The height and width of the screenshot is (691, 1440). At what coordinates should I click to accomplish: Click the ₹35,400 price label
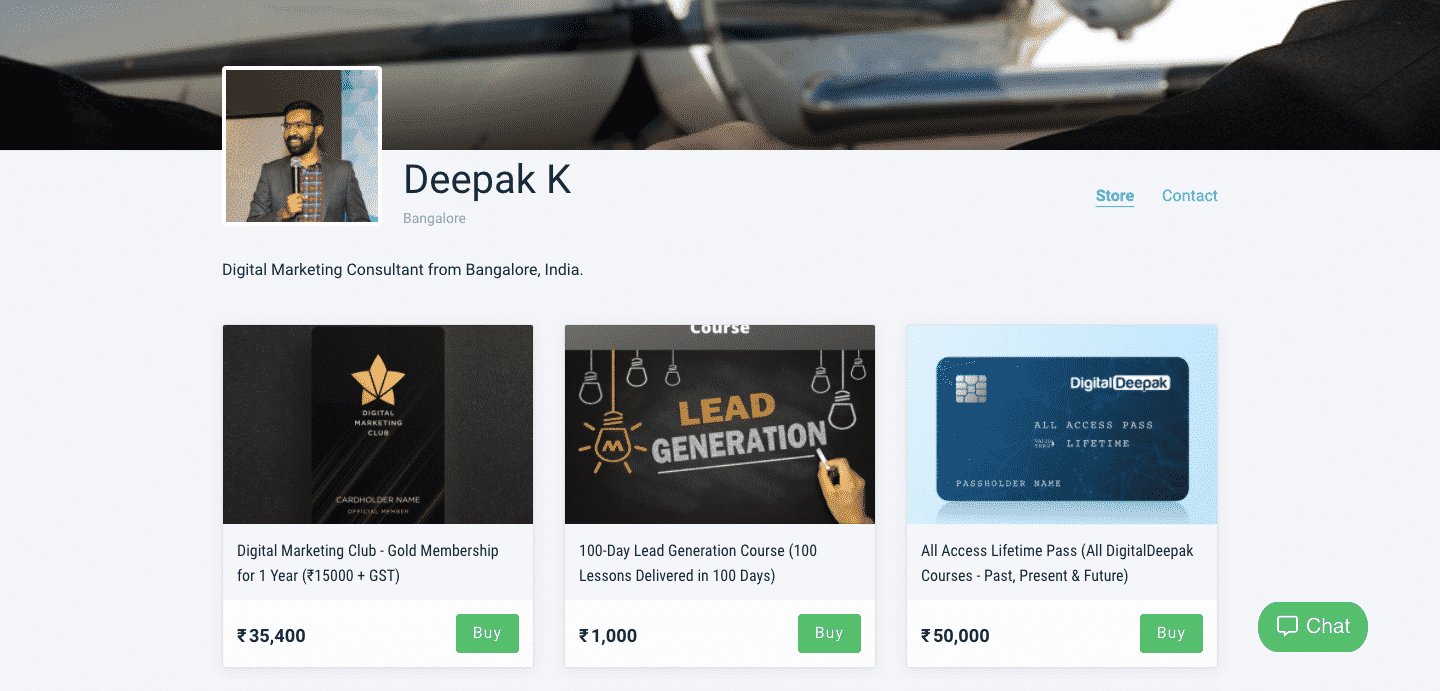tap(271, 636)
